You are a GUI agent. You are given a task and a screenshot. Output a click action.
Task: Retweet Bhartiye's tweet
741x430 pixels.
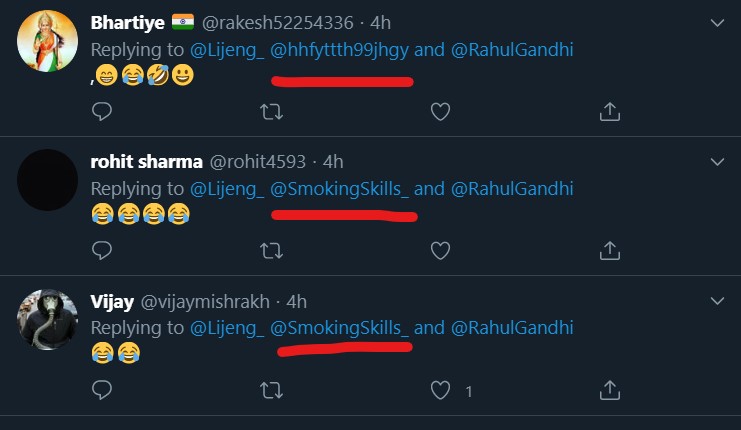271,113
